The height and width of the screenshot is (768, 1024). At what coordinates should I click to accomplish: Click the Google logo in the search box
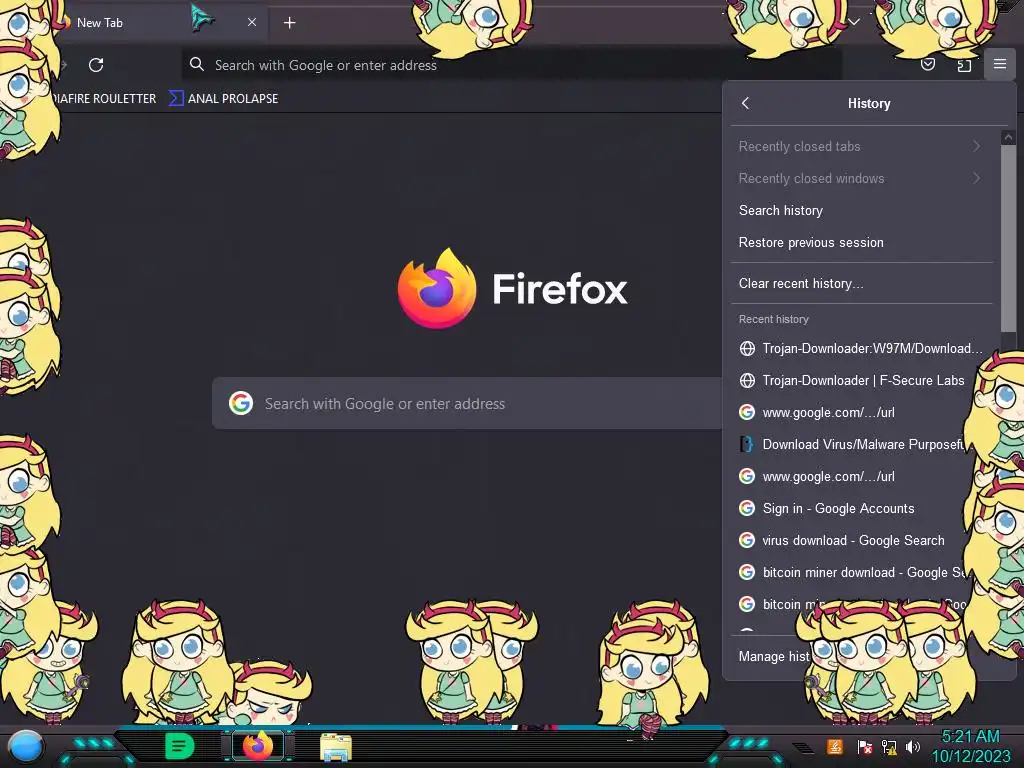pyautogui.click(x=241, y=403)
